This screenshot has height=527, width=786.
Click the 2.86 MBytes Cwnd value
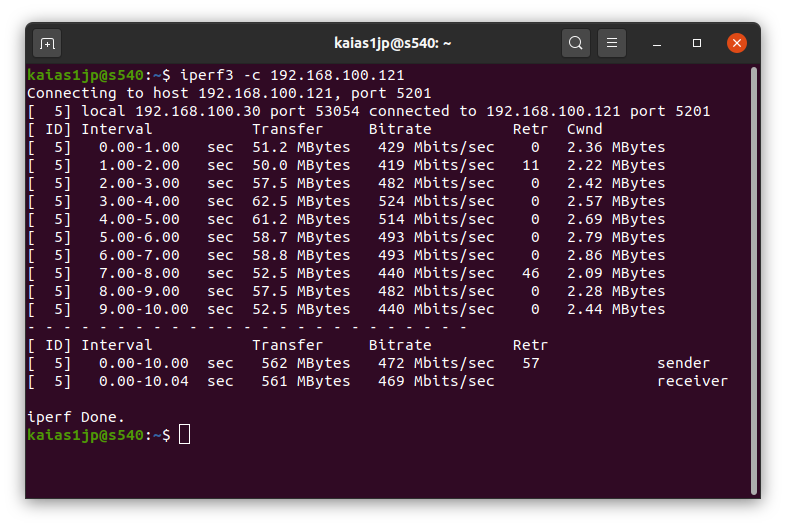pyautogui.click(x=616, y=255)
